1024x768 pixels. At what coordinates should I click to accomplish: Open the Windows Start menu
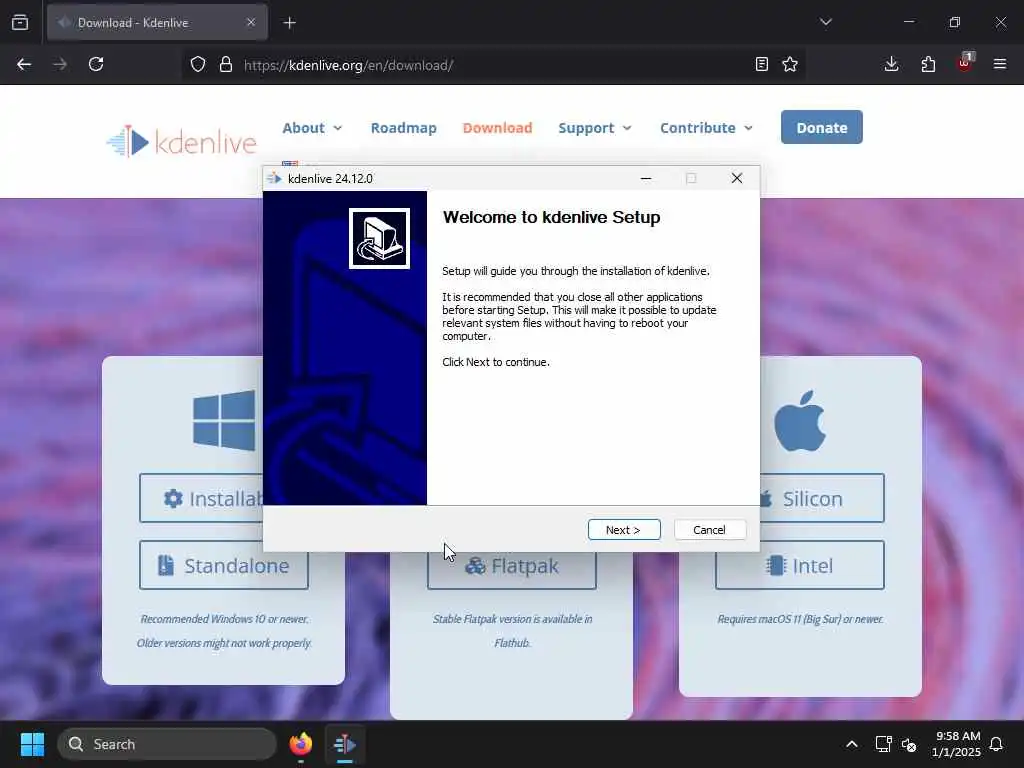(32, 744)
